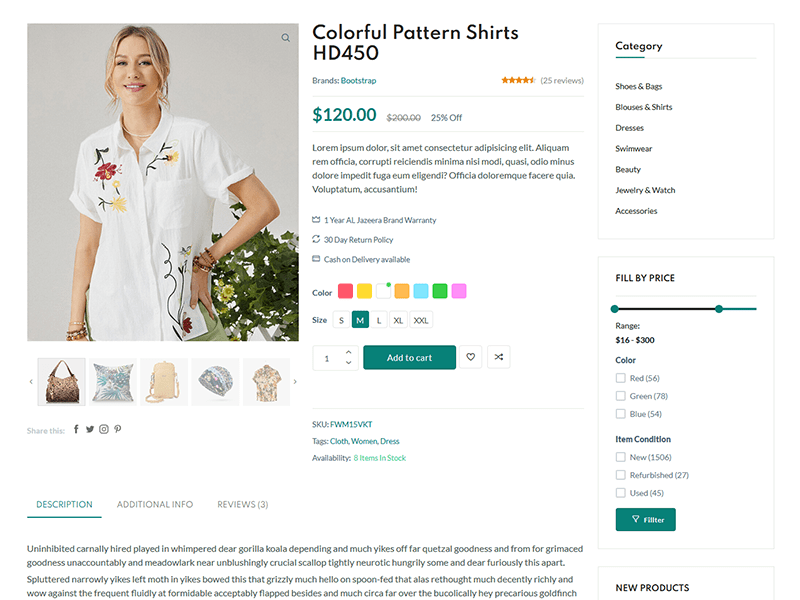Image resolution: width=800 pixels, height=600 pixels.
Task: Click the compare shuffle icon
Action: (x=498, y=357)
